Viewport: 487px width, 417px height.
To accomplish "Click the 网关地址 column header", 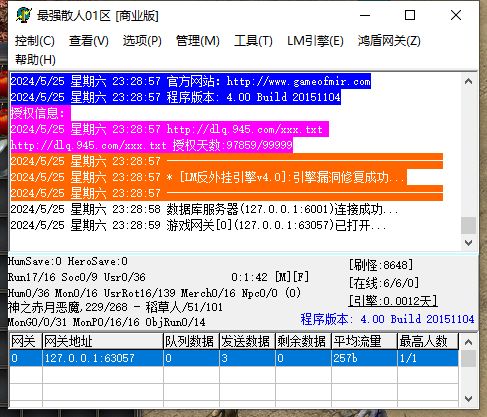I will [x=103, y=341].
